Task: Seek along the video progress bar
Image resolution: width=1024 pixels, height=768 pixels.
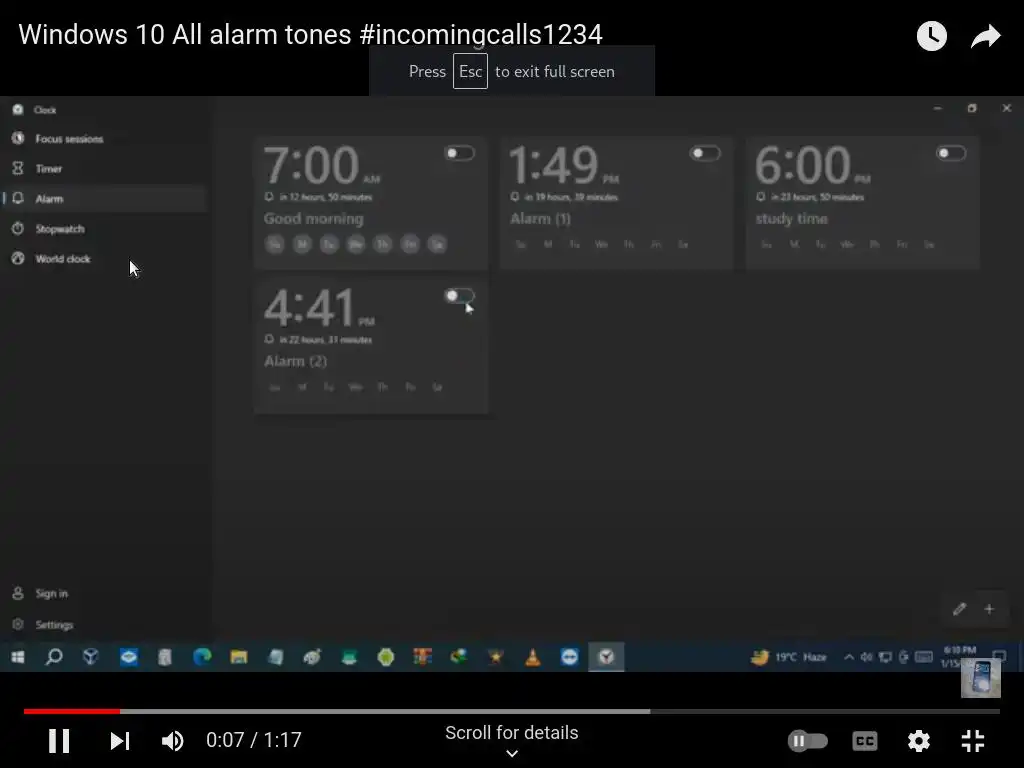Action: pyautogui.click(x=512, y=711)
